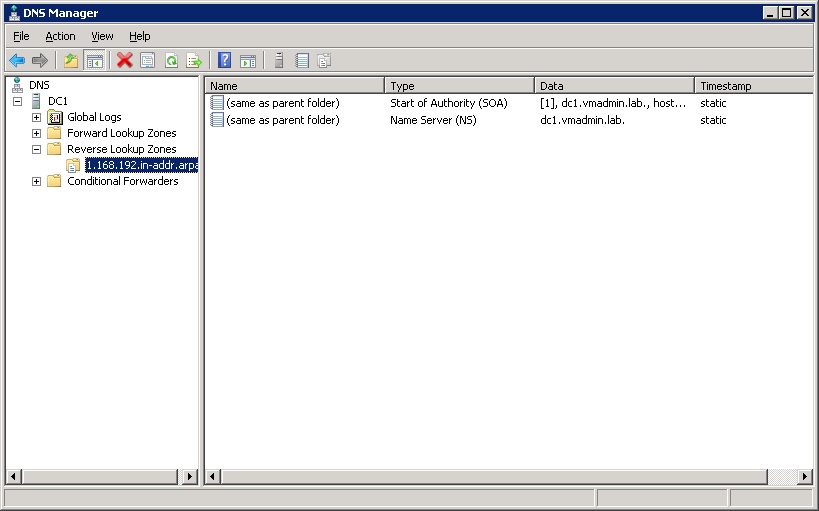The width and height of the screenshot is (819, 511).
Task: Sort records by Timestamp column header
Action: (754, 86)
